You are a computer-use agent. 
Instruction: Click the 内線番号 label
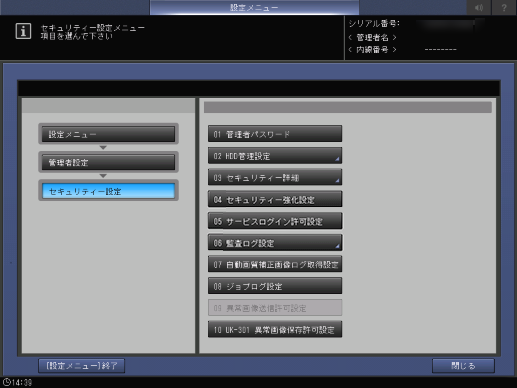(x=372, y=50)
